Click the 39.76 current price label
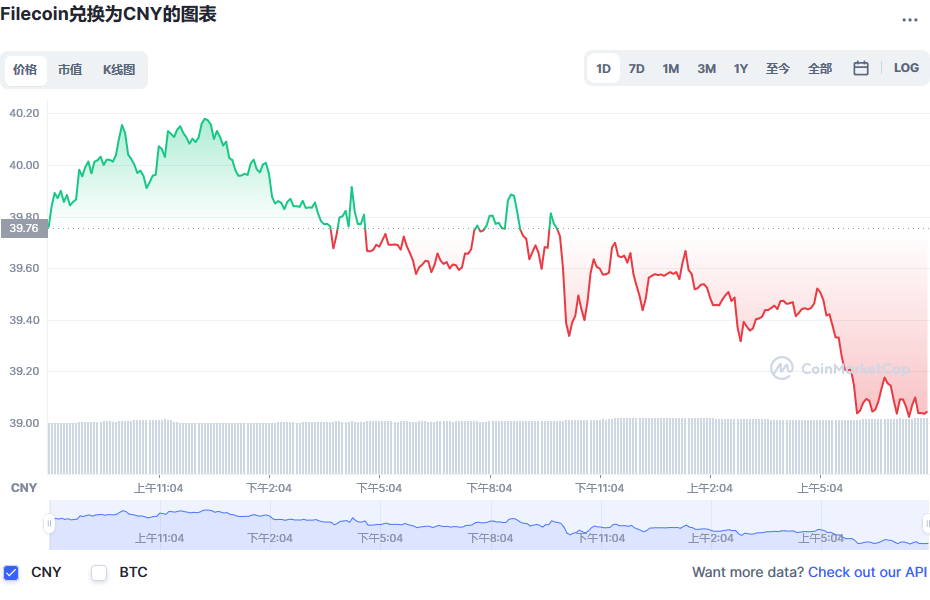 [x=24, y=228]
